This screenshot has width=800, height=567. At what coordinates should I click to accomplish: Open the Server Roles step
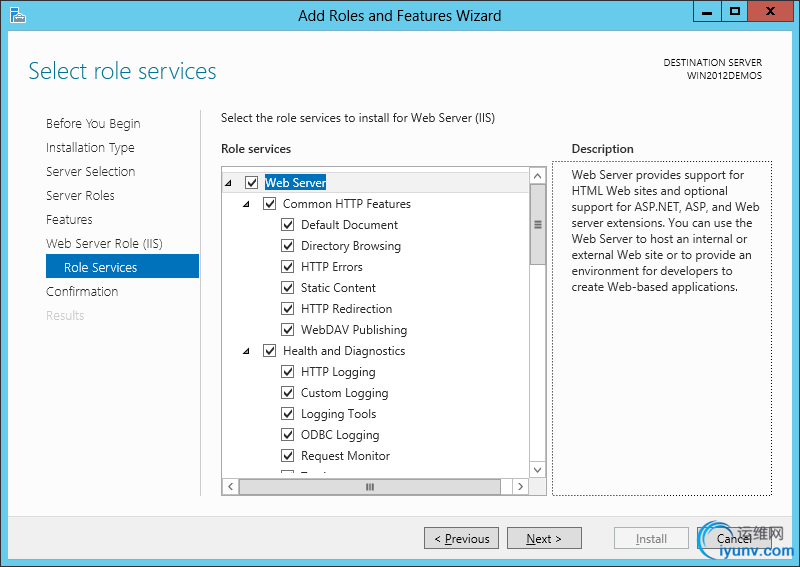tap(80, 195)
